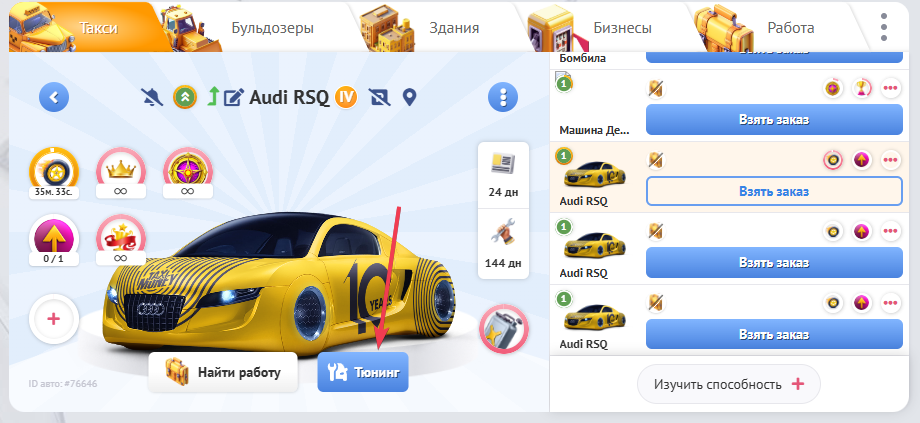Click the crown ability badge

click(120, 168)
